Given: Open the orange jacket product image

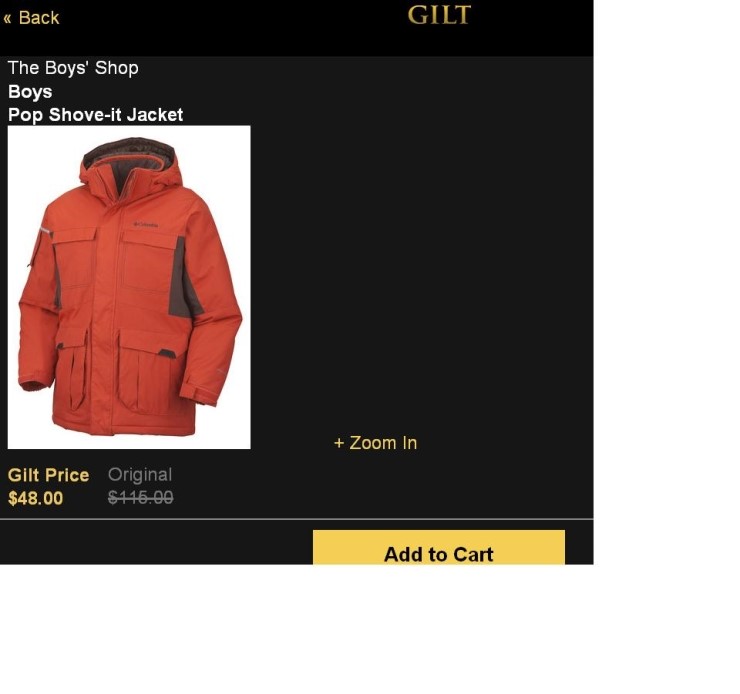Looking at the screenshot, I should coord(129,287).
